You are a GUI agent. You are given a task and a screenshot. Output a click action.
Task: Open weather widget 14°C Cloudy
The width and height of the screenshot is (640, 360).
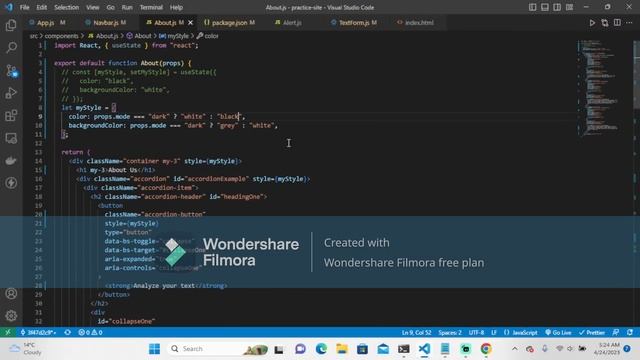(25, 349)
